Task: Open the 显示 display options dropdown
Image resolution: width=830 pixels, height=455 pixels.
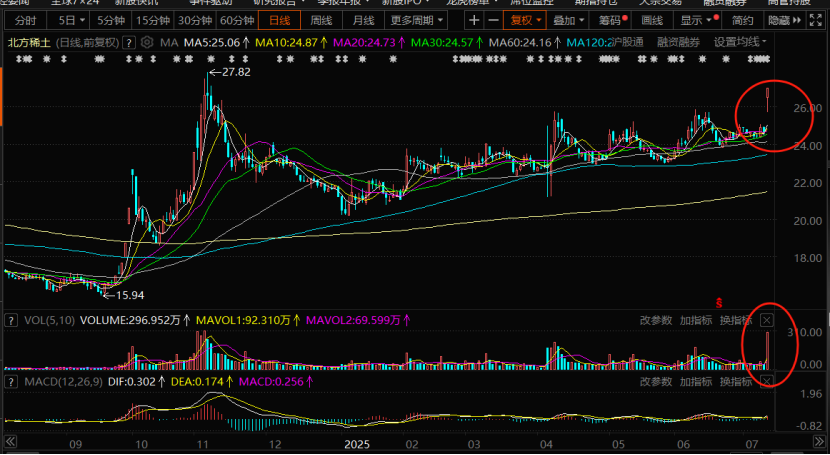Action: pos(697,21)
